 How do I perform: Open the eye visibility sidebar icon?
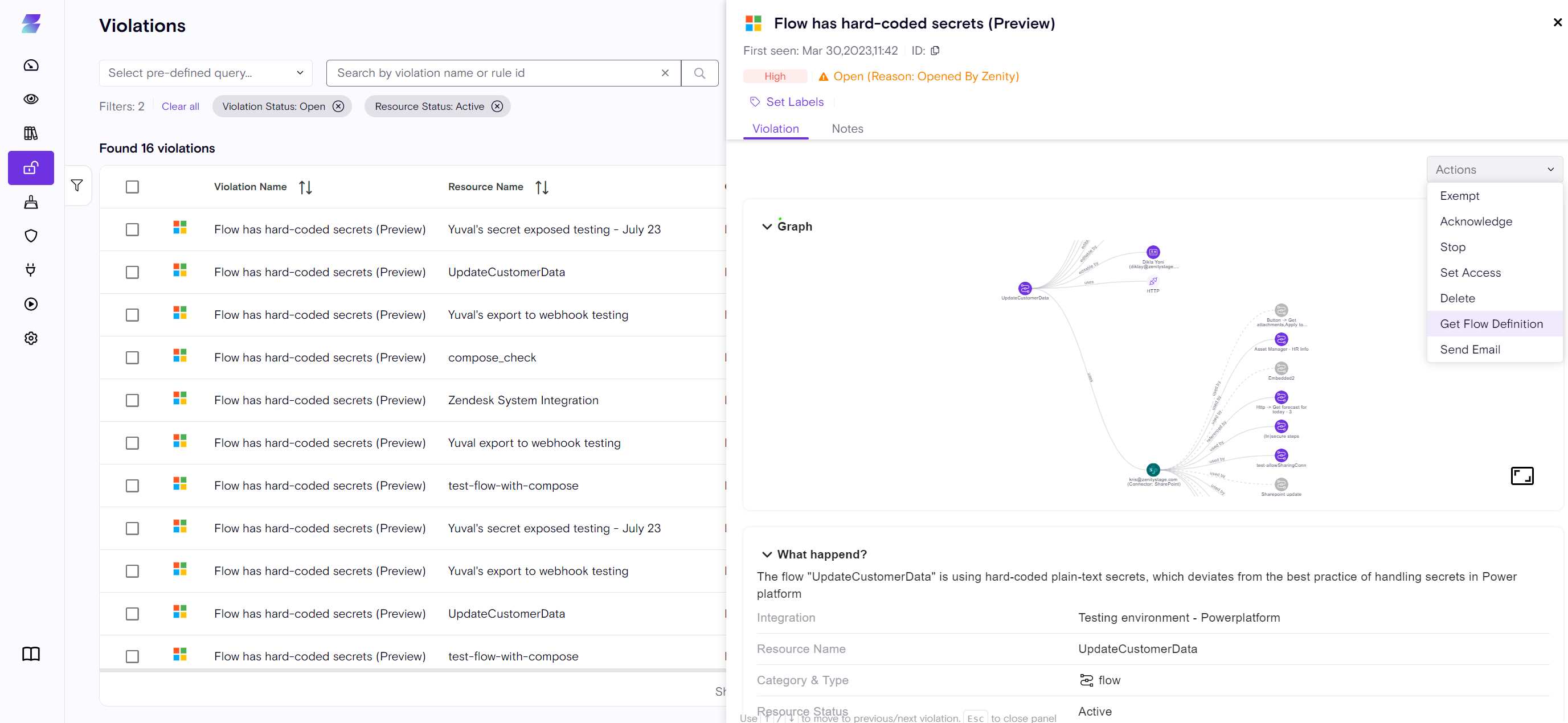31,99
